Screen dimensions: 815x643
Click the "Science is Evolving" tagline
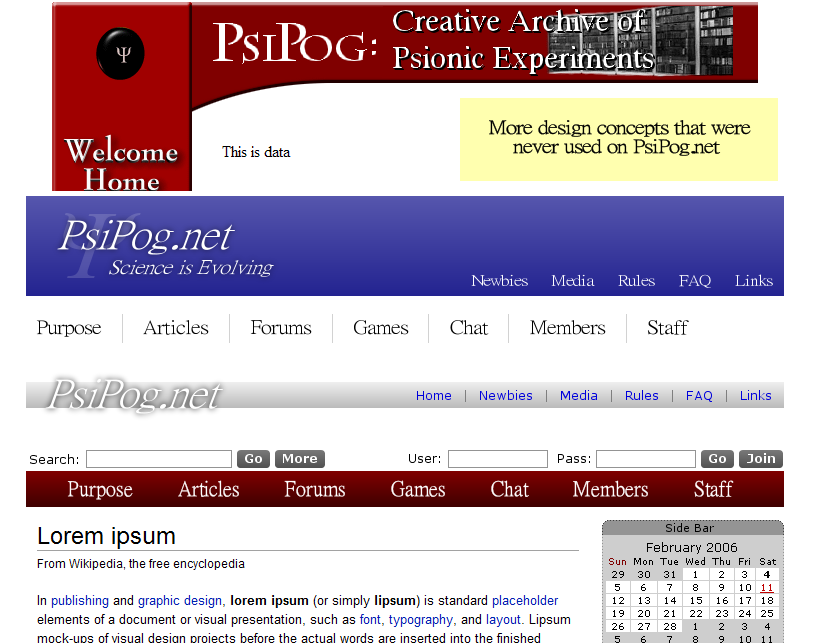[x=191, y=268]
